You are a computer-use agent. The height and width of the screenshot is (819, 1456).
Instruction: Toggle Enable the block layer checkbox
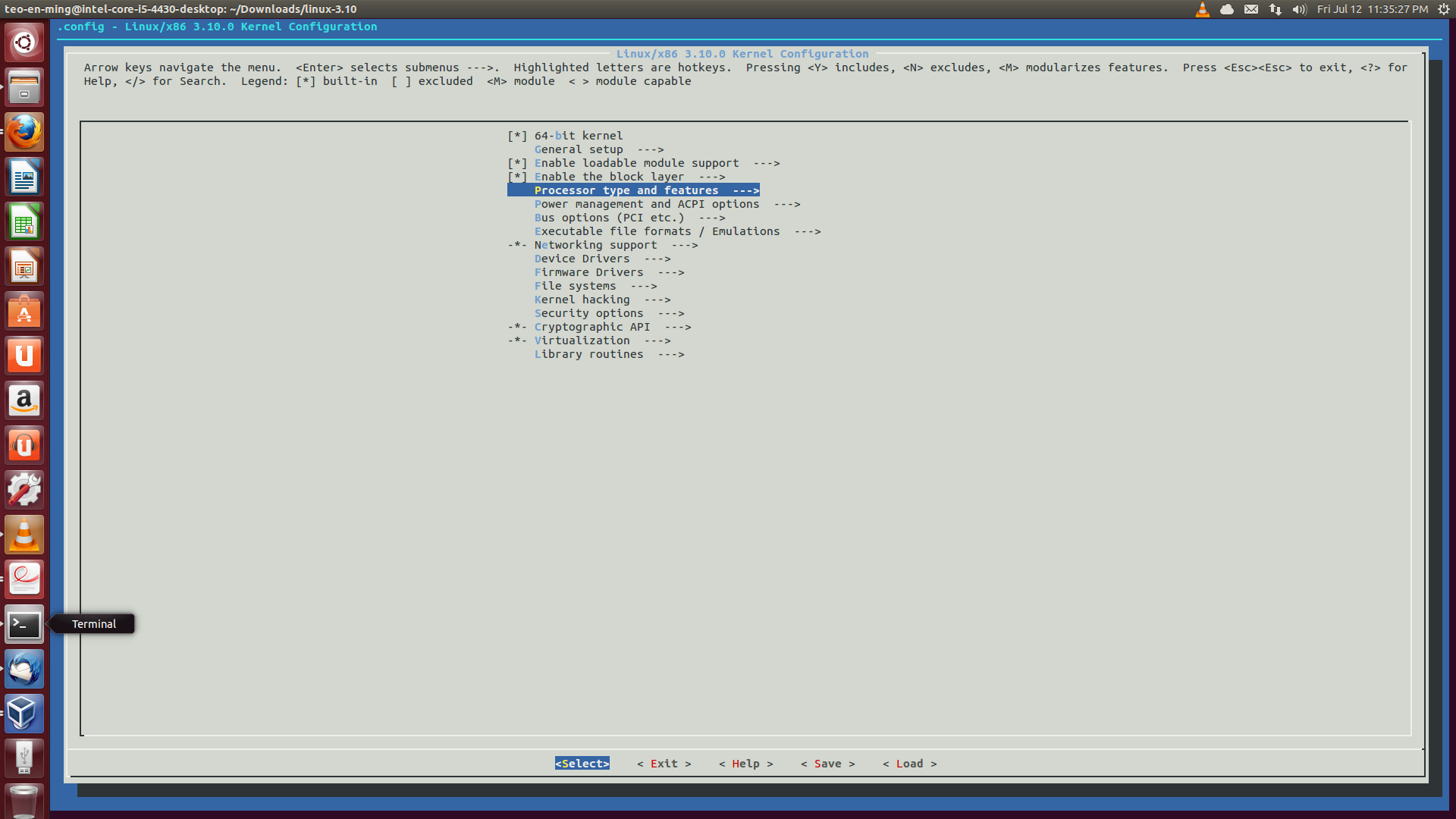(x=517, y=177)
